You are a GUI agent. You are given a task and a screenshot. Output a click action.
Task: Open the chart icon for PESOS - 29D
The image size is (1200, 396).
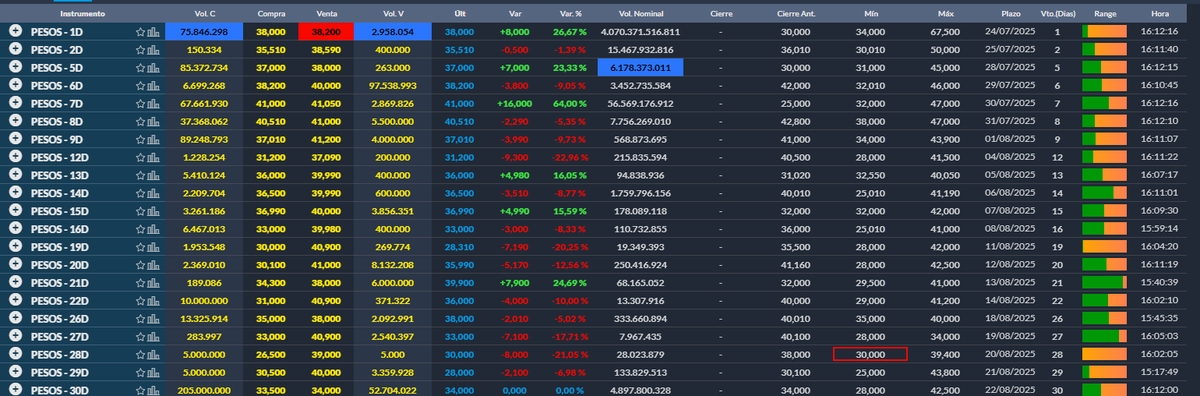pyautogui.click(x=154, y=372)
